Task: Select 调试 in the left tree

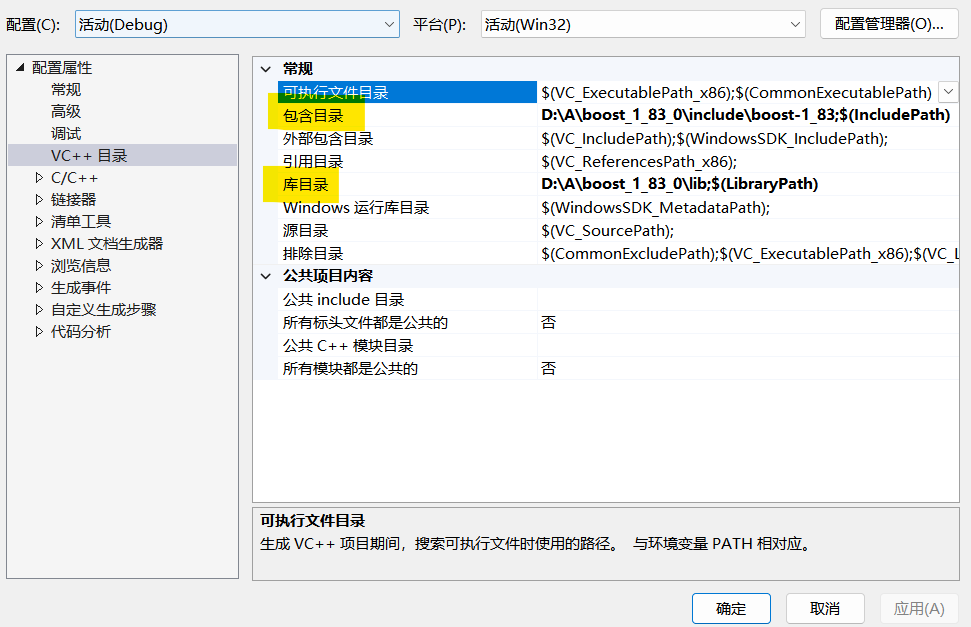Action: tap(66, 133)
